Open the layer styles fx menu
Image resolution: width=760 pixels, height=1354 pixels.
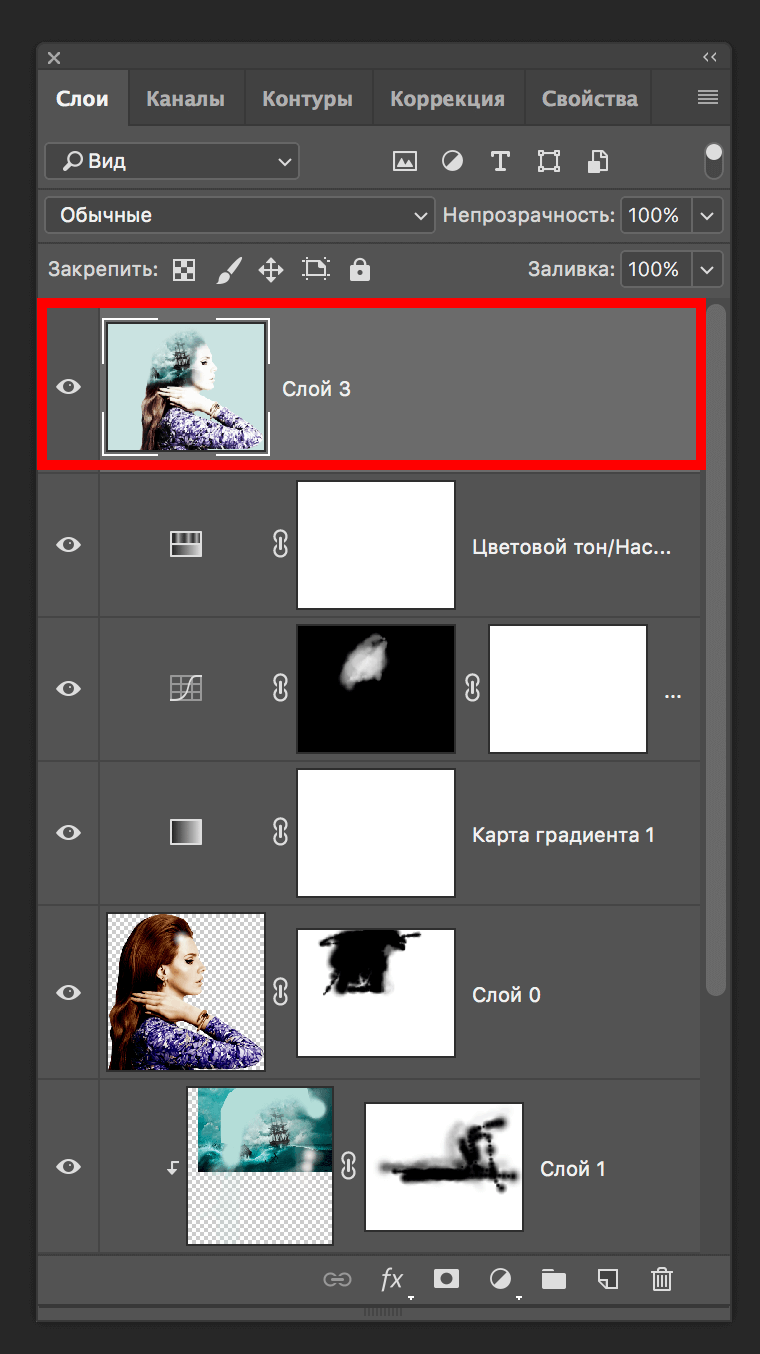pyautogui.click(x=392, y=1278)
